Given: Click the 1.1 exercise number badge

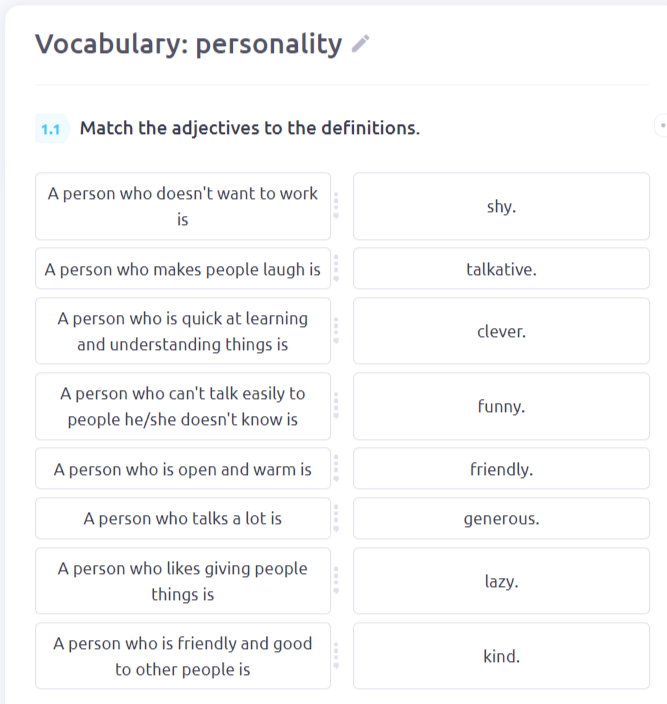Looking at the screenshot, I should (52, 129).
